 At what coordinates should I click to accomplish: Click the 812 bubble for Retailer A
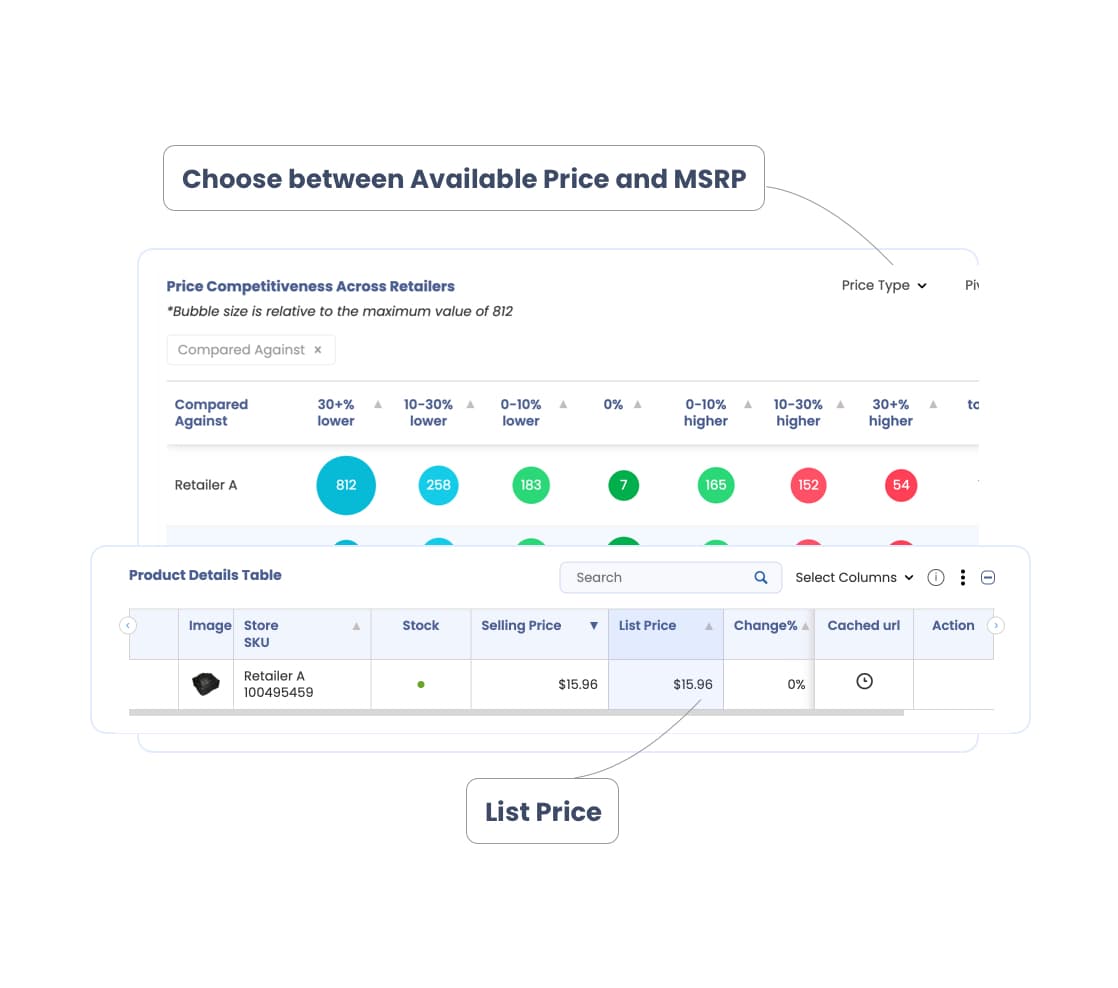point(346,485)
